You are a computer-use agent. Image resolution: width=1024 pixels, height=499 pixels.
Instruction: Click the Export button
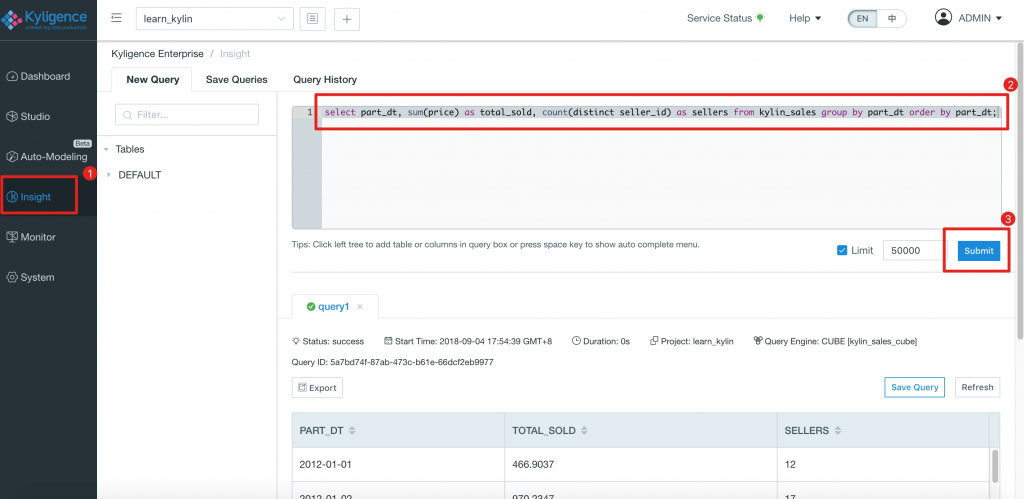coord(317,387)
